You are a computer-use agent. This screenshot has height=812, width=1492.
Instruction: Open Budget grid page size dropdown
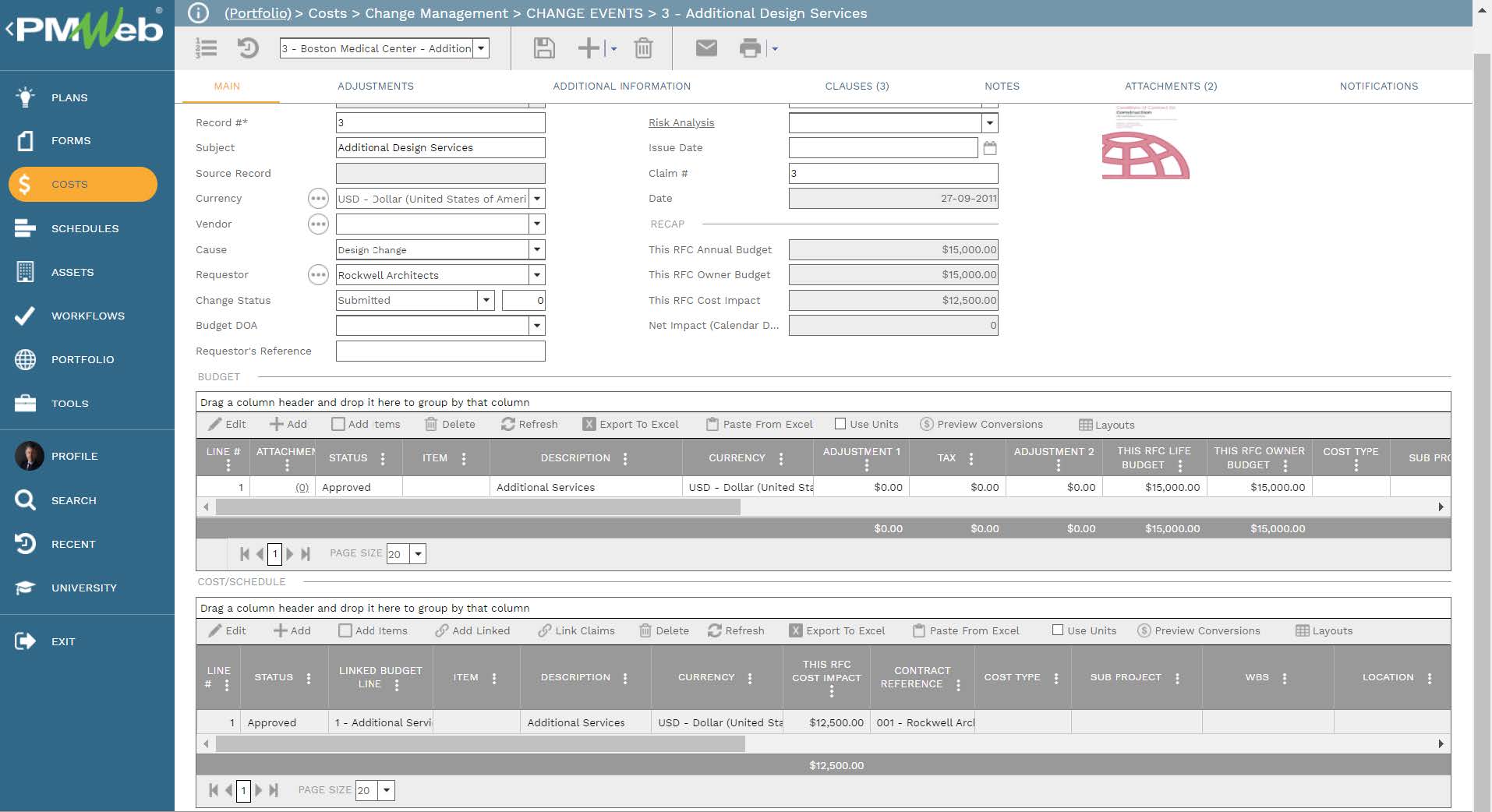tap(419, 554)
